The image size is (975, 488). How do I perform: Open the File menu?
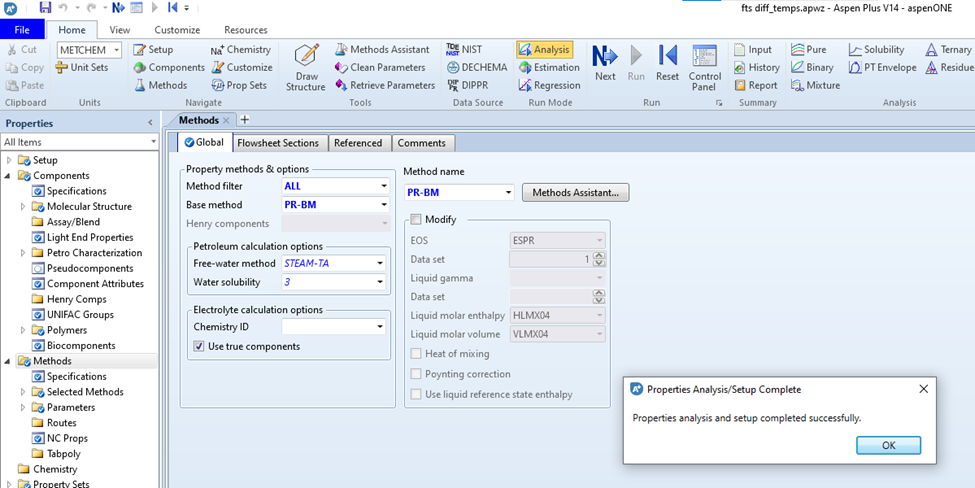click(22, 30)
